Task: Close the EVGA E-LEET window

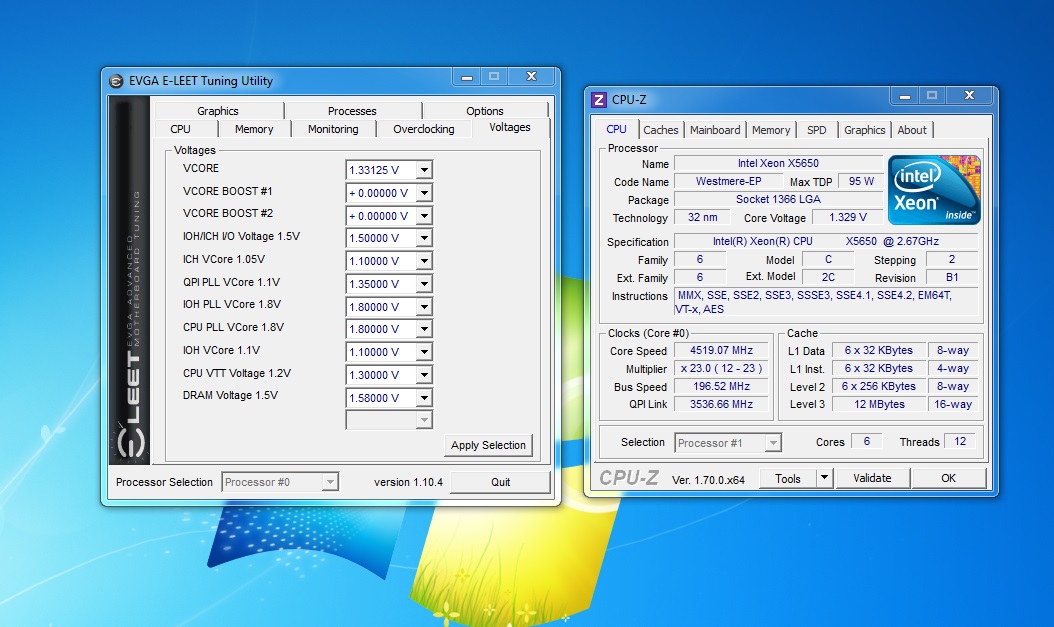Action: tap(530, 77)
